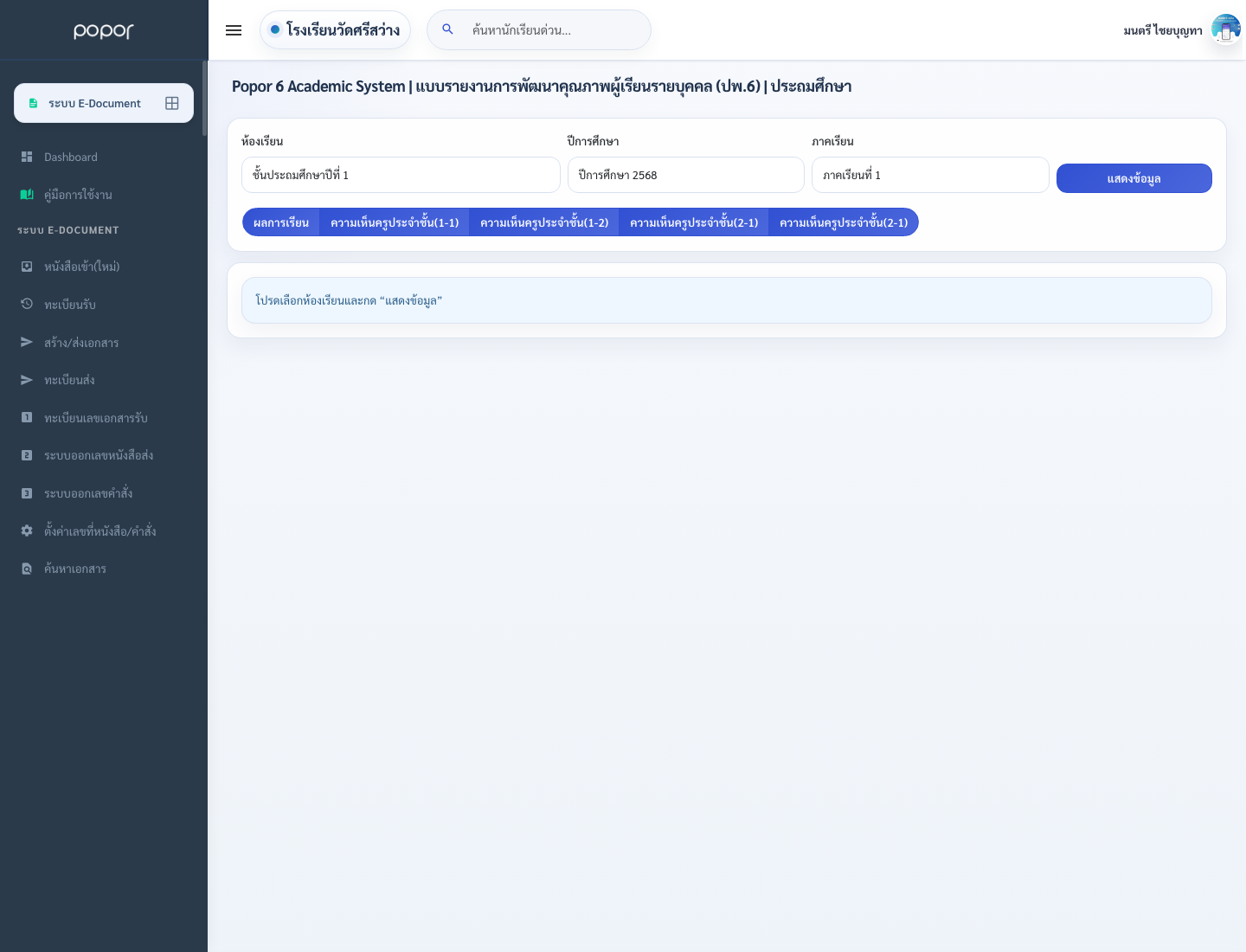Open ระบบออกเลขคำสั่ง in sidebar
The height and width of the screenshot is (952, 1246).
(x=88, y=493)
